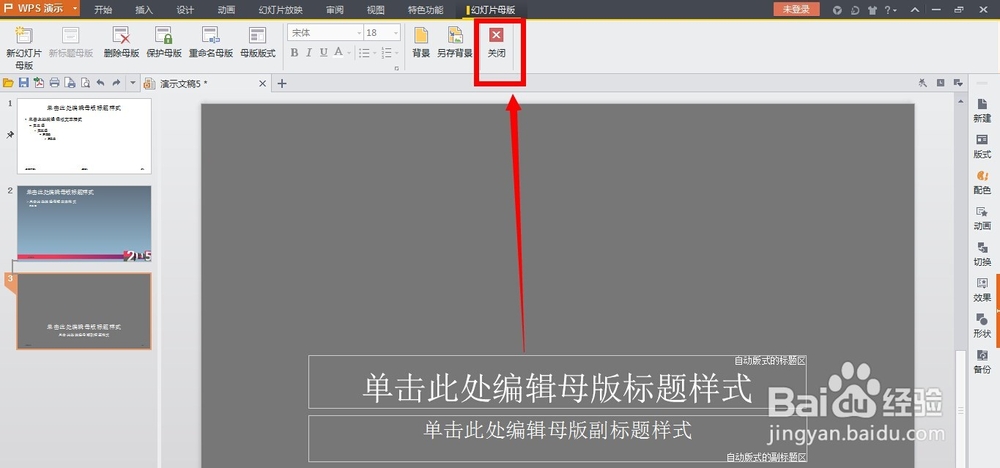Screen dimensions: 1000x468
Task: Expand the font color arrow
Action: pyautogui.click(x=349, y=53)
